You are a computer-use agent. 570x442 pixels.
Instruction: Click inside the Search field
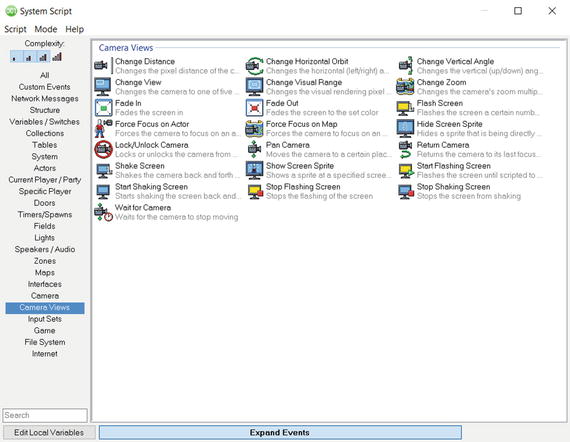point(45,415)
